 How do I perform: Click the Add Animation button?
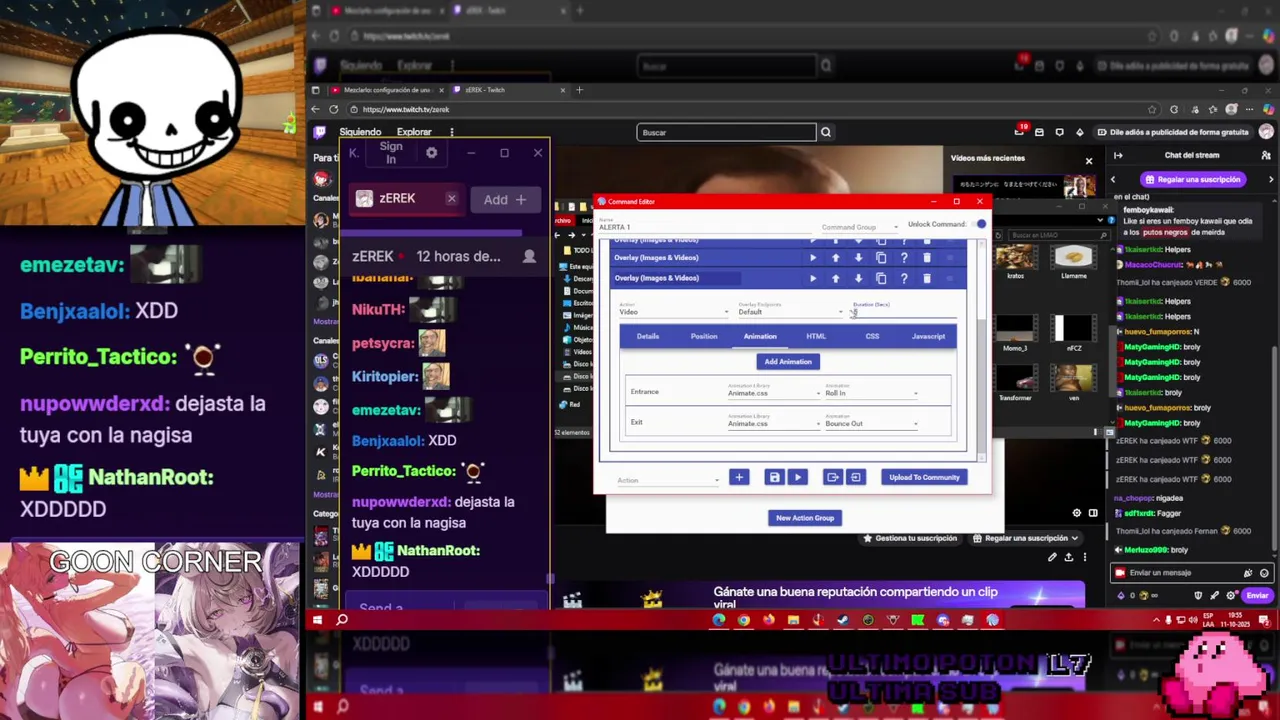pyautogui.click(x=788, y=361)
